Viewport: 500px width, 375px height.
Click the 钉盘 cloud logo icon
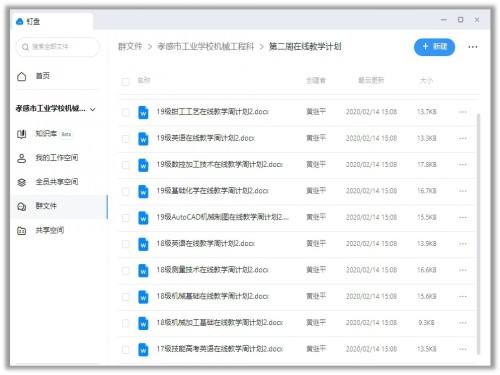click(x=20, y=21)
